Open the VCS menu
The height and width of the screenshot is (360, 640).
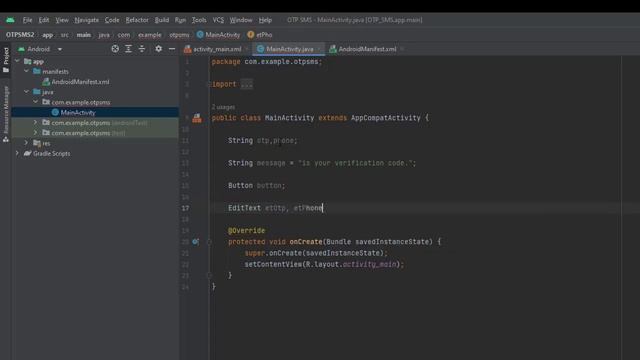click(x=218, y=20)
